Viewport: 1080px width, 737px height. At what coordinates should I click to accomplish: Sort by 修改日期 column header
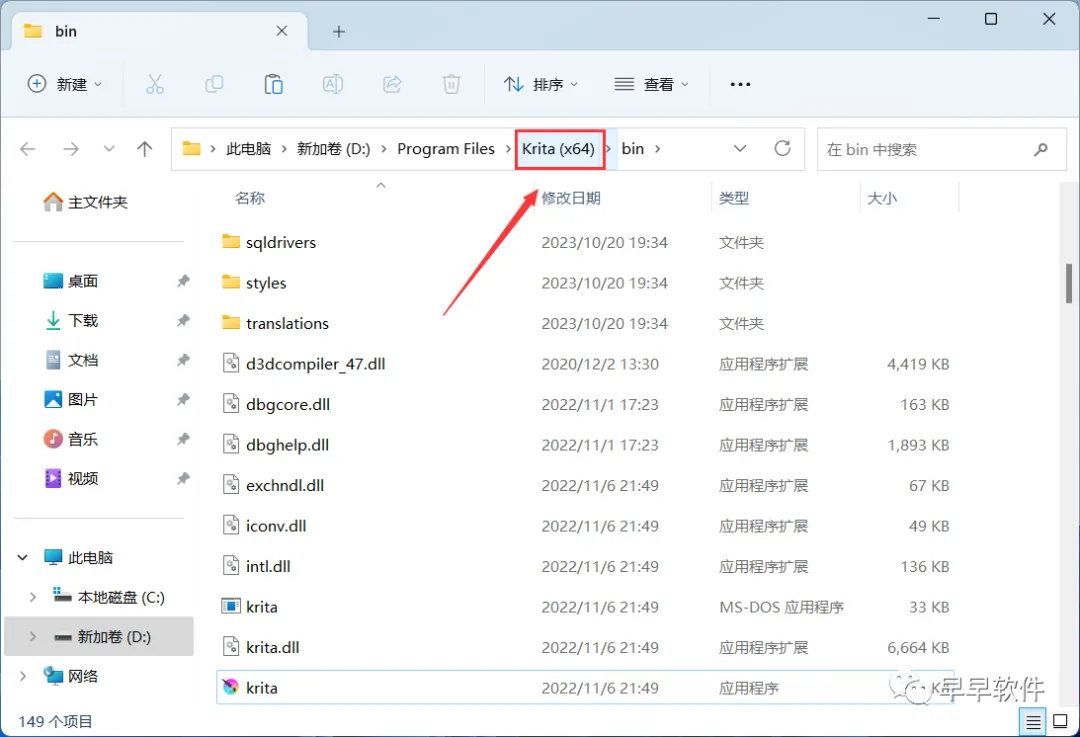(x=571, y=198)
